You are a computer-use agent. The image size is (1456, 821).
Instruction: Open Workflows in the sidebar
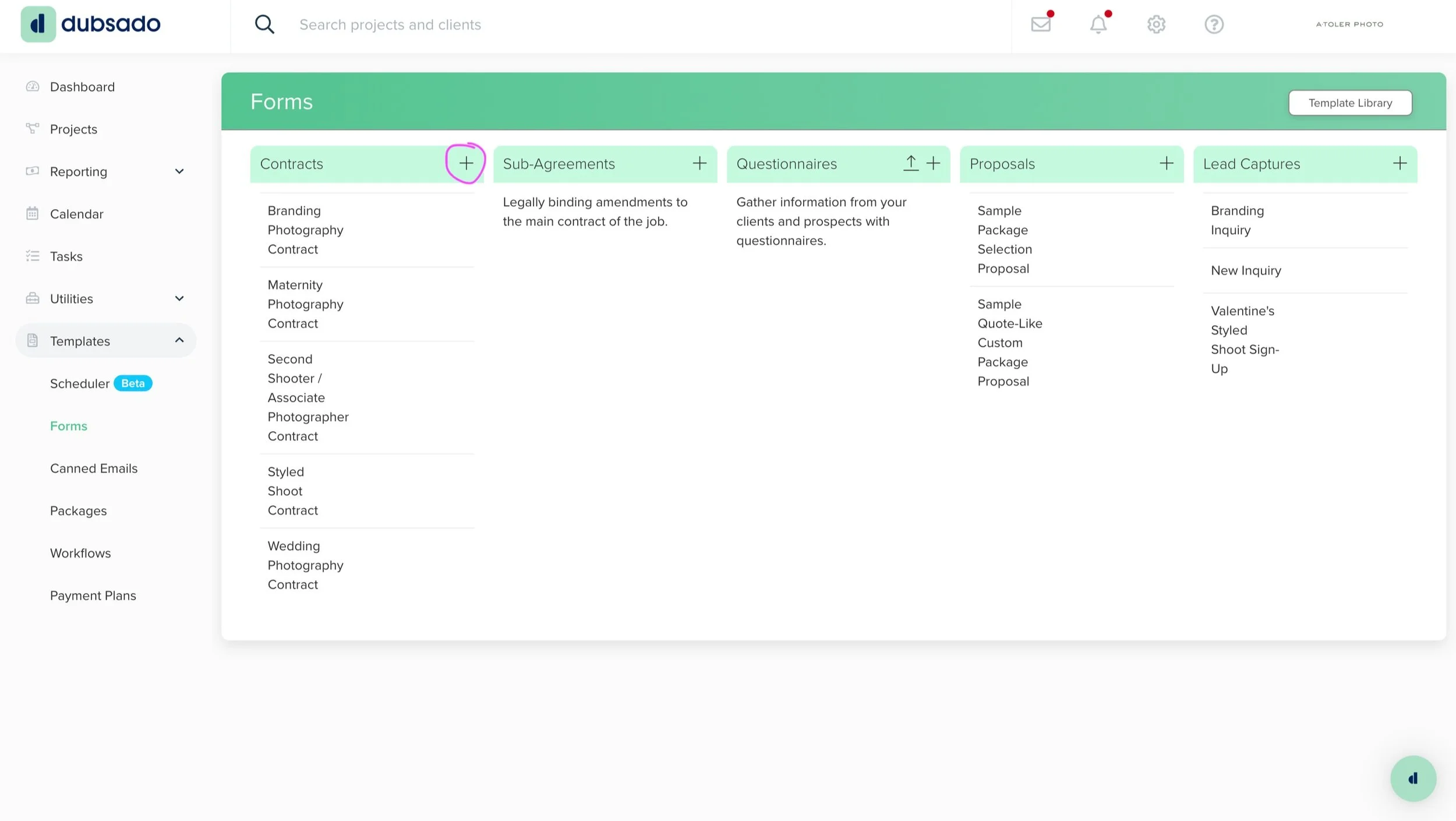[80, 553]
